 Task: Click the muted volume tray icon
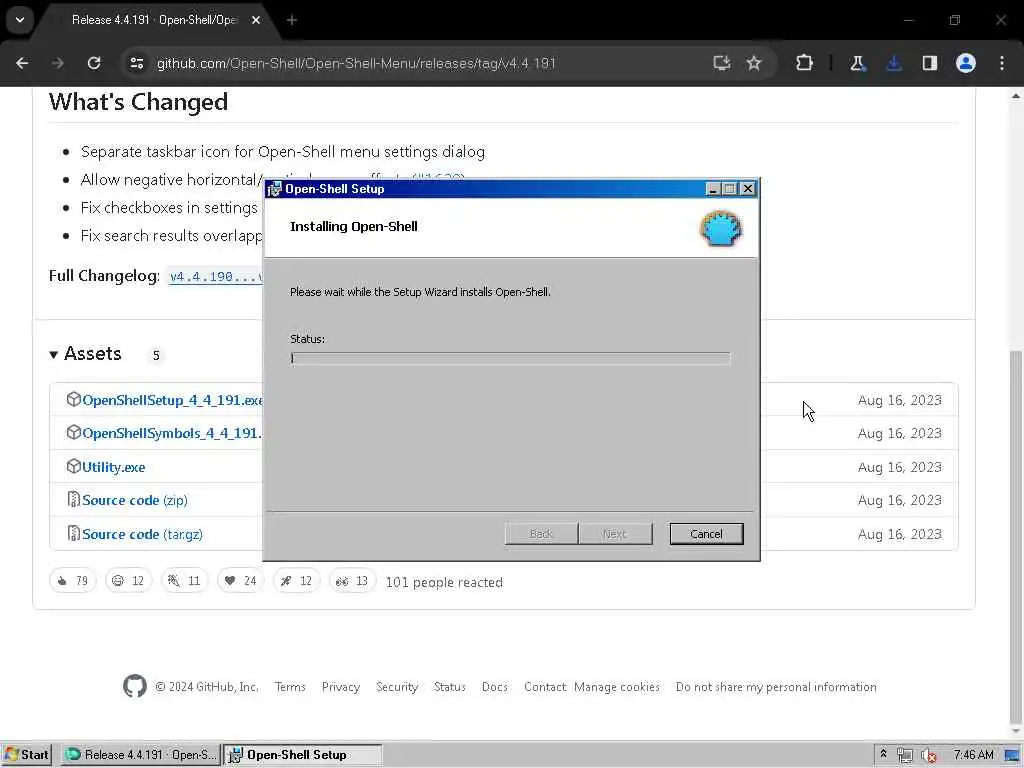coord(928,756)
